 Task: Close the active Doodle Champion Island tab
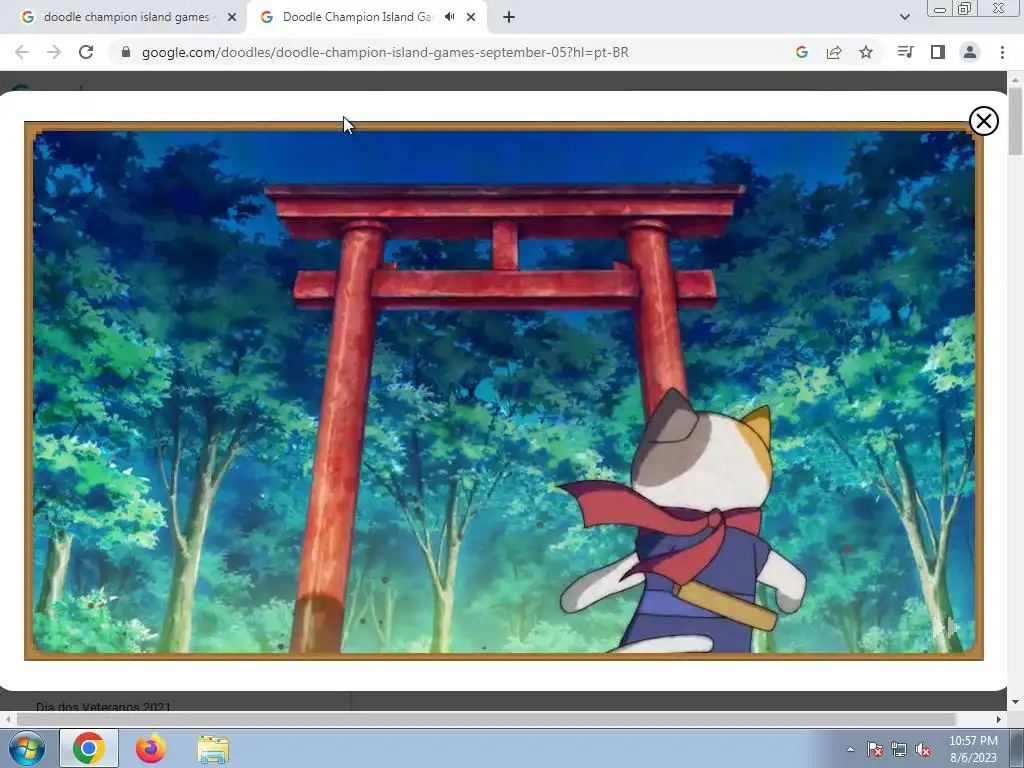tap(471, 18)
